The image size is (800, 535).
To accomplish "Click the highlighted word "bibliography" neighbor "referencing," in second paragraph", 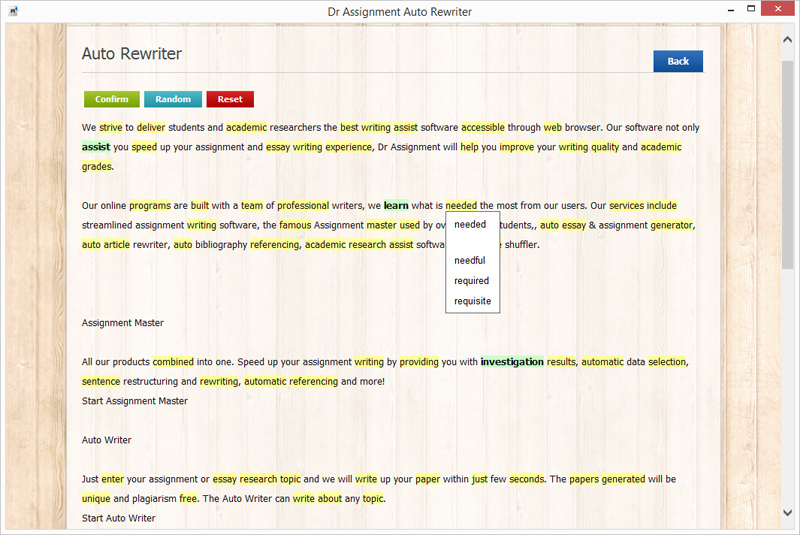I will pyautogui.click(x=274, y=245).
